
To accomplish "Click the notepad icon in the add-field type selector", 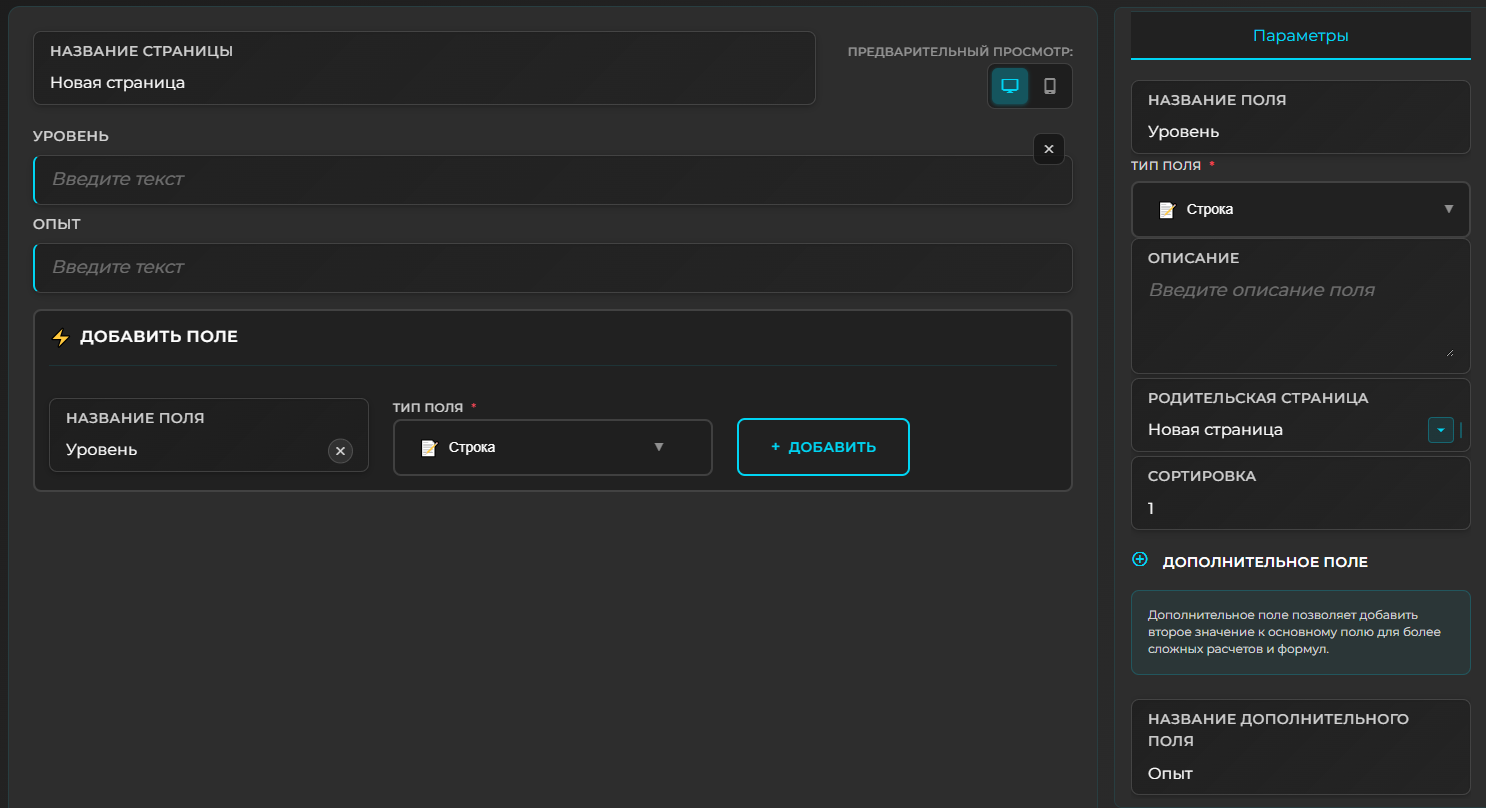I will click(x=429, y=448).
